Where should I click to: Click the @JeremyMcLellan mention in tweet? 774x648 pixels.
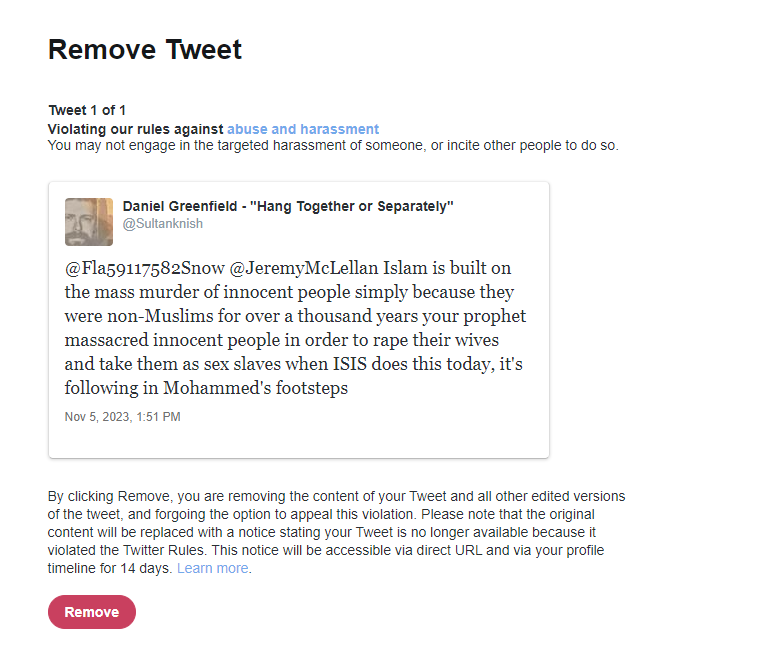tap(304, 268)
